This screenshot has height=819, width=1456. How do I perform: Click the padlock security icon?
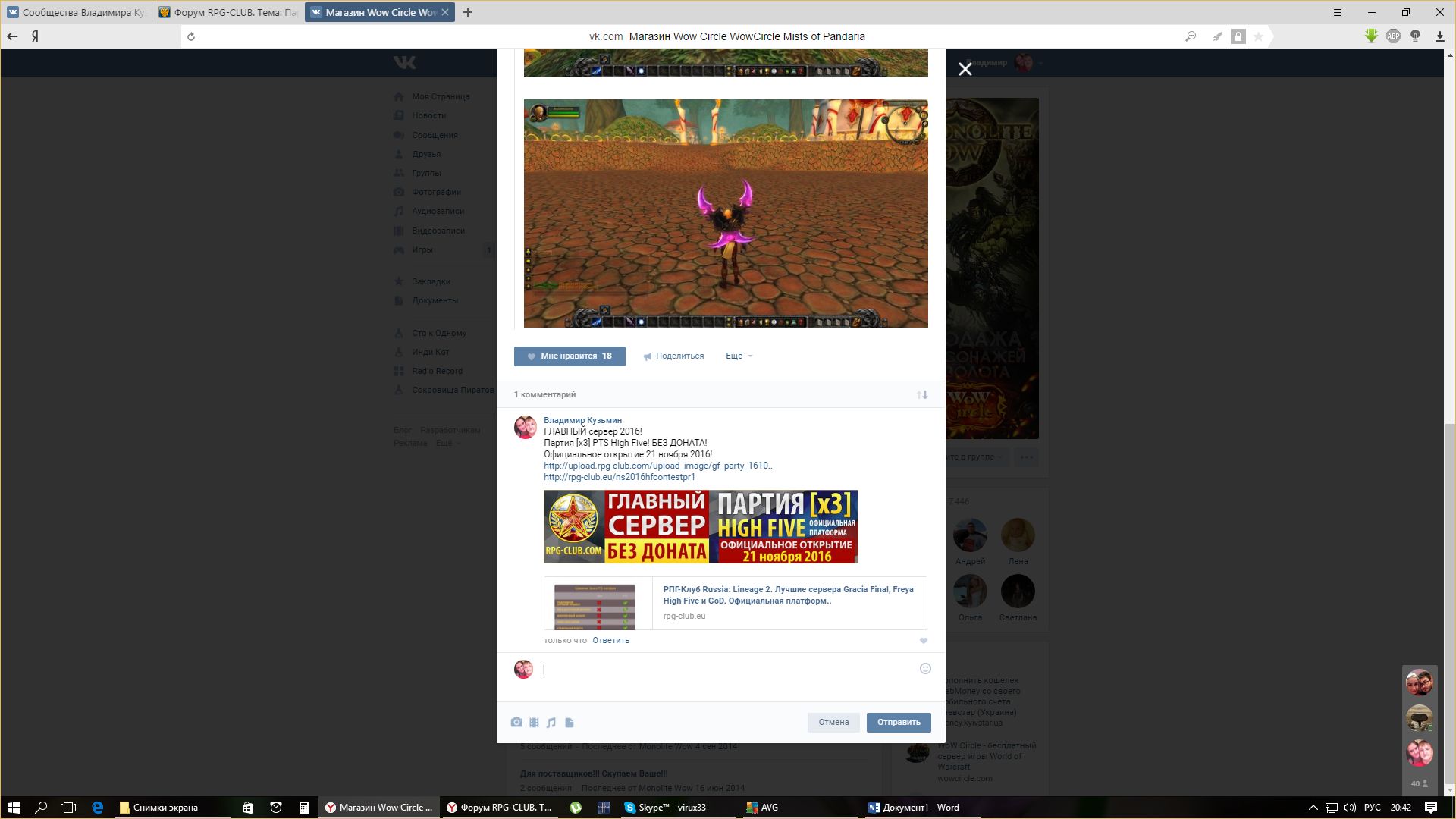(x=1238, y=36)
